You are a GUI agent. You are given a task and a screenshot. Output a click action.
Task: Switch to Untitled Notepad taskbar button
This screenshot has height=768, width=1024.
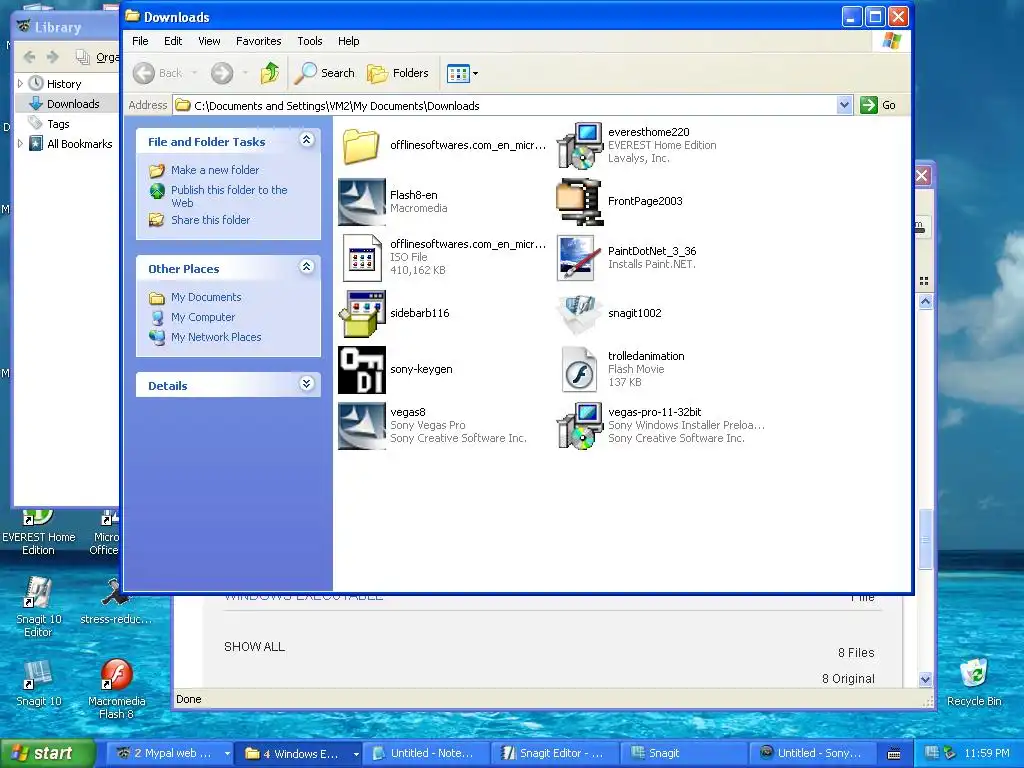(x=426, y=753)
